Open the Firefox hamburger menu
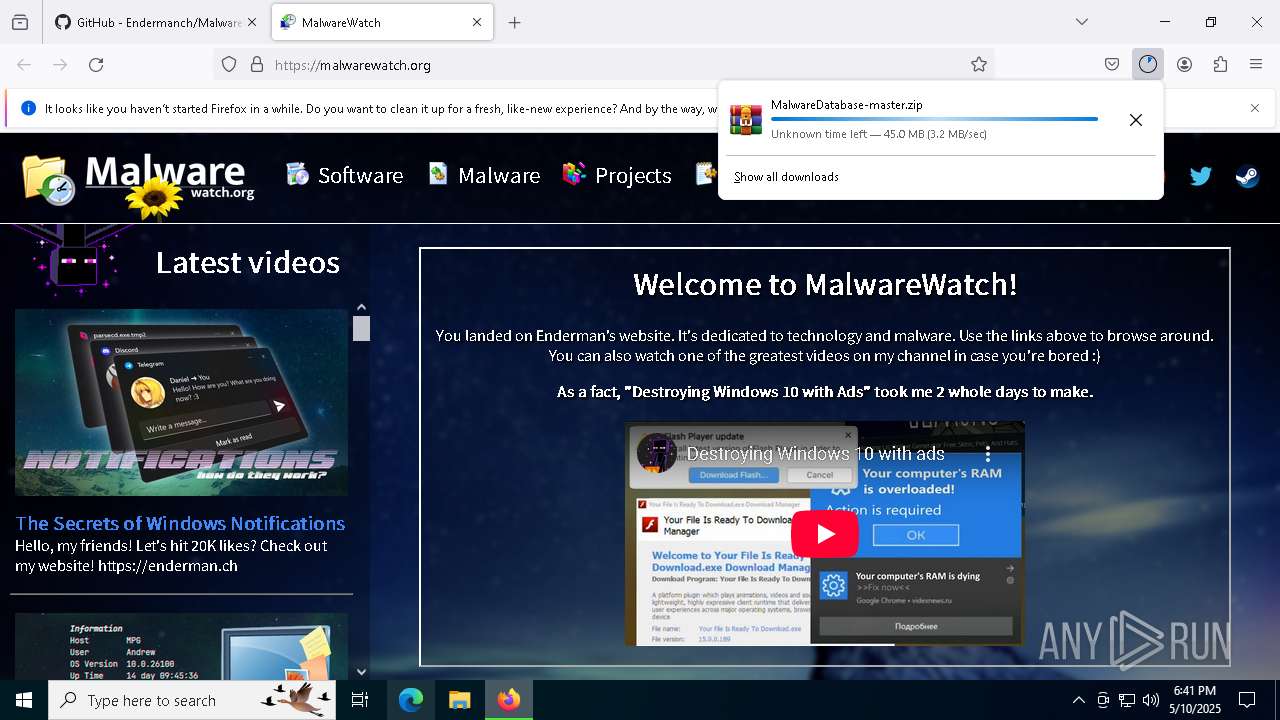 point(1256,65)
